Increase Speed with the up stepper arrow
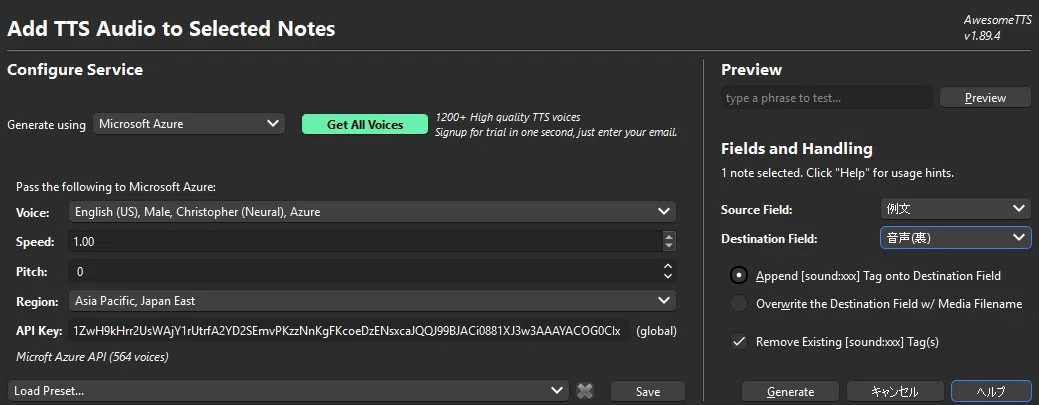The image size is (1039, 405). tap(669, 237)
